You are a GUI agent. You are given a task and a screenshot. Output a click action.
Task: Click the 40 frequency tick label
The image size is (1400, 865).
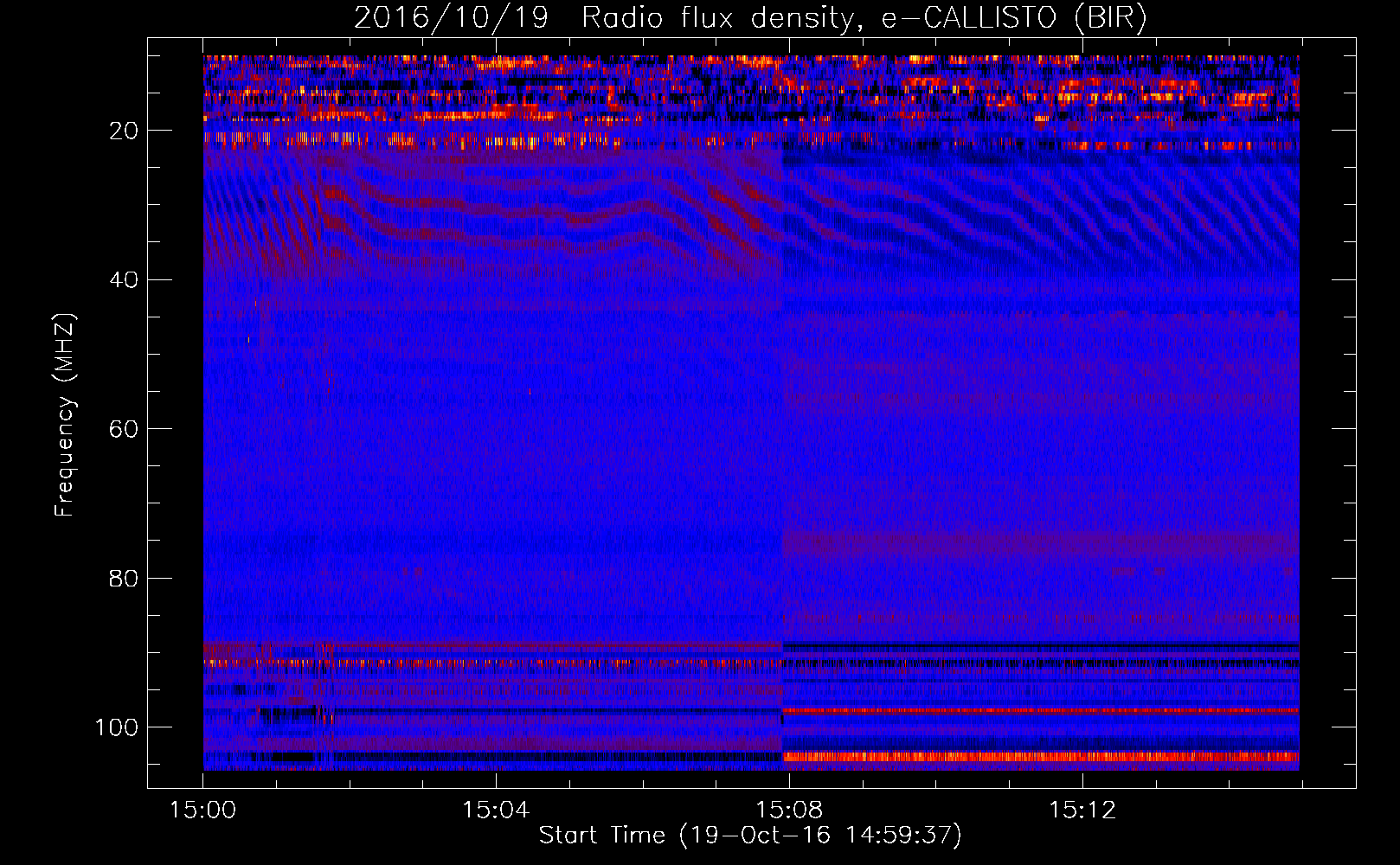tap(125, 280)
